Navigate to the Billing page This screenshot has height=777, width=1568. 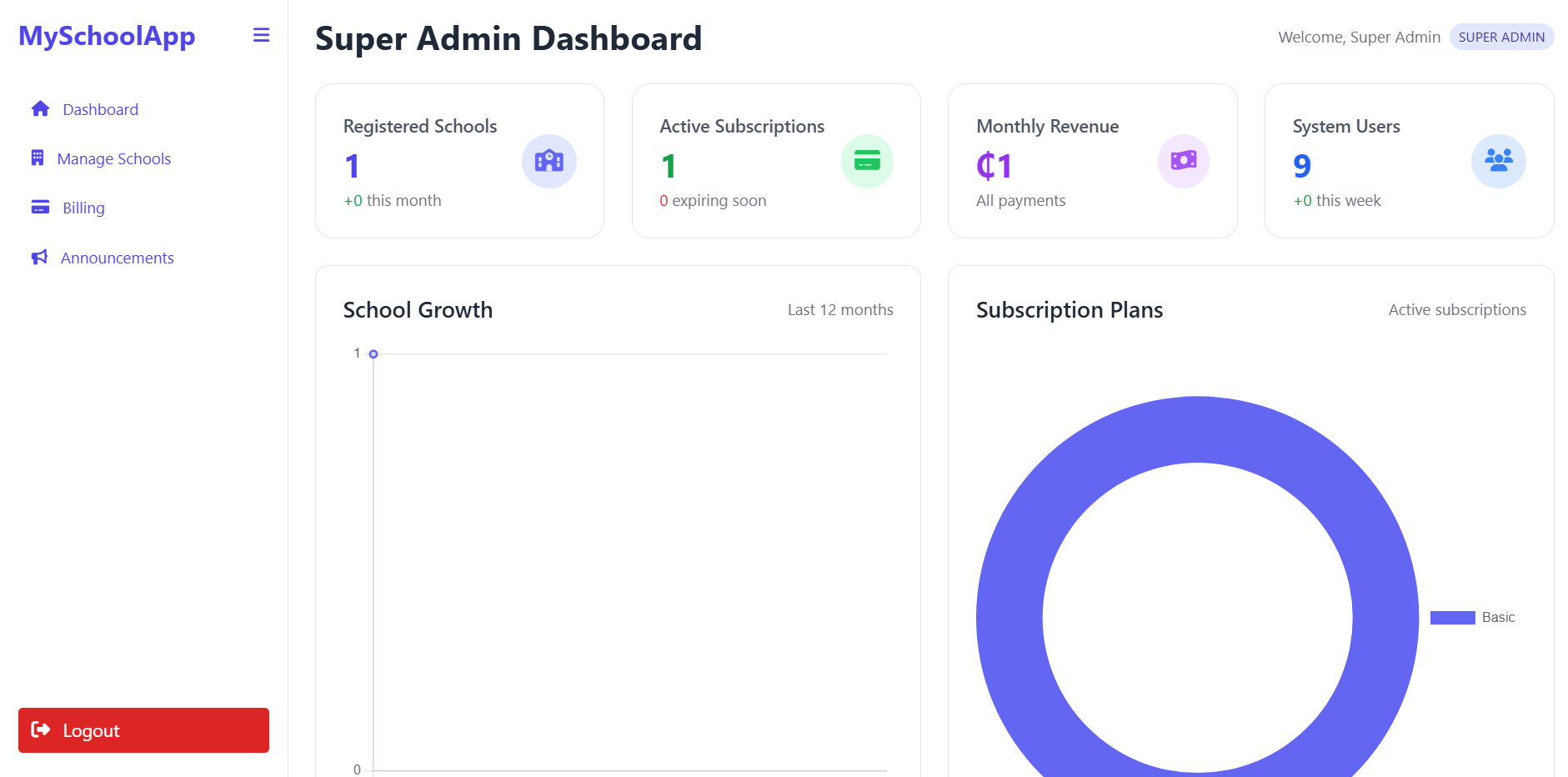pyautogui.click(x=83, y=207)
